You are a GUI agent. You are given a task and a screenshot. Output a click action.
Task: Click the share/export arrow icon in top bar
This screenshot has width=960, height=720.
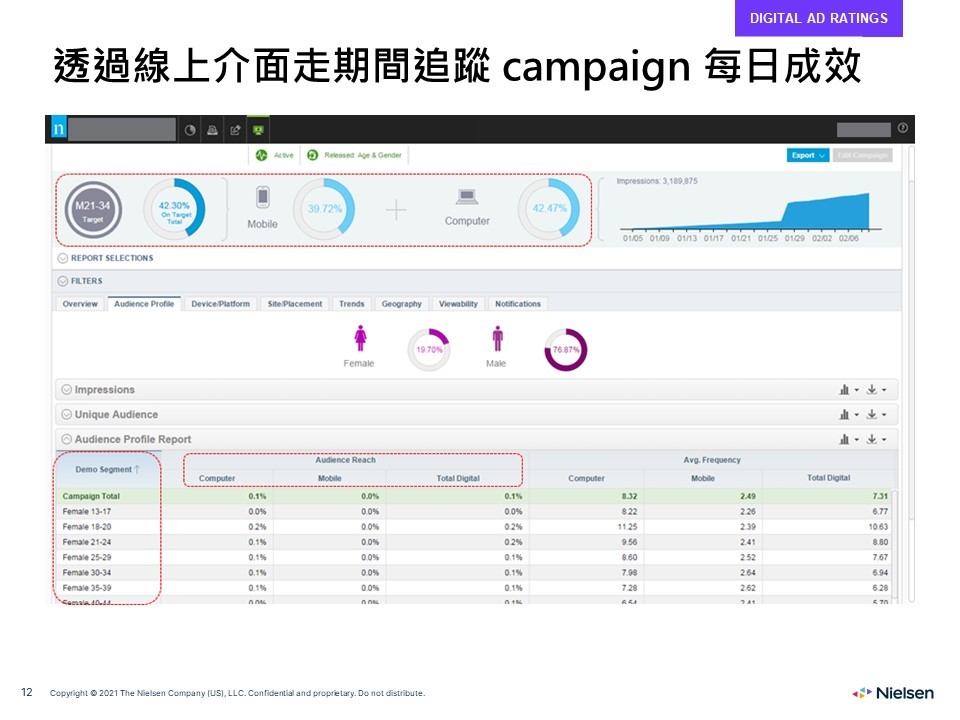point(235,130)
